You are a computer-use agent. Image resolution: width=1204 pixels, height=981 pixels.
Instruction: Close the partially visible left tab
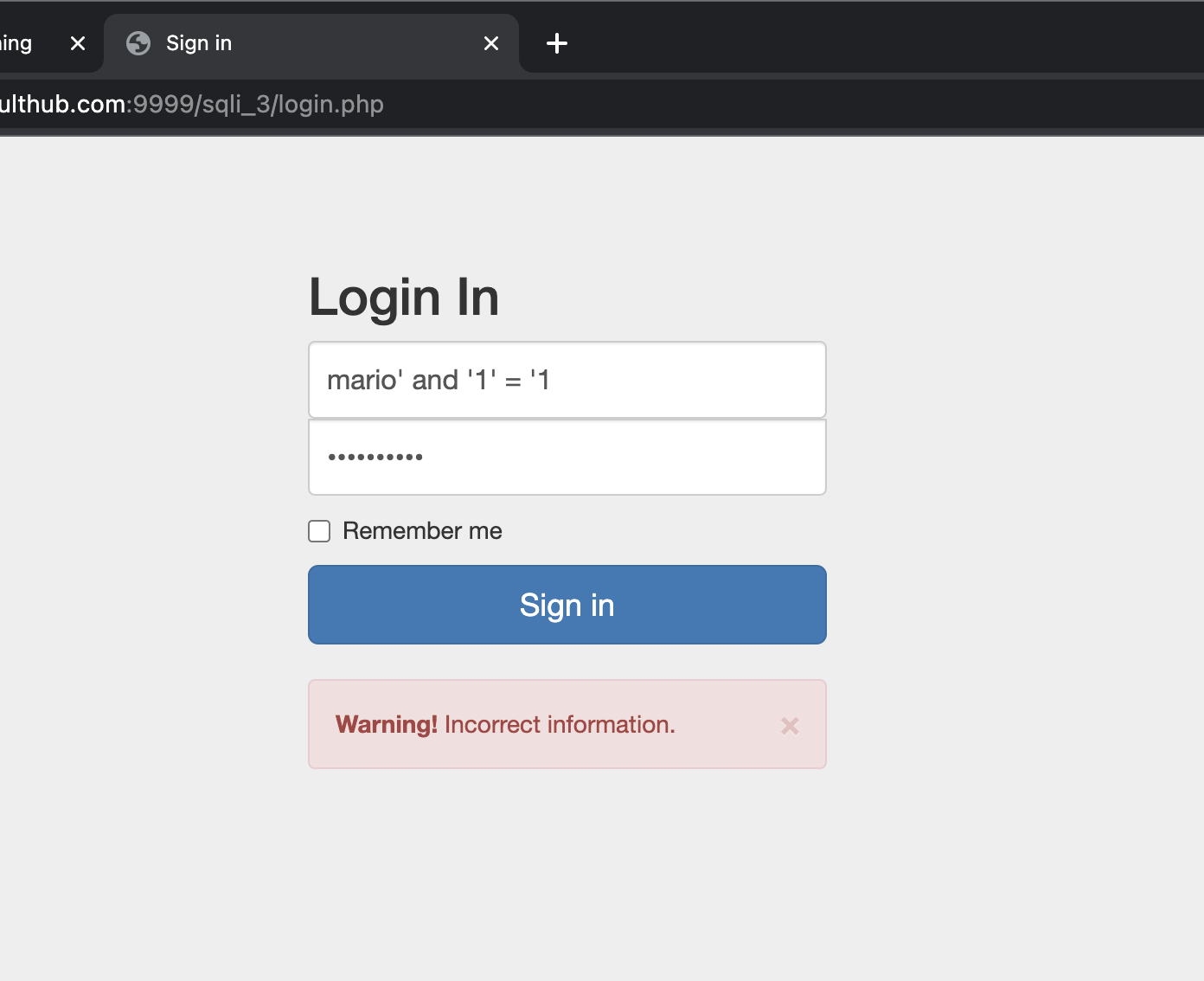tap(78, 43)
